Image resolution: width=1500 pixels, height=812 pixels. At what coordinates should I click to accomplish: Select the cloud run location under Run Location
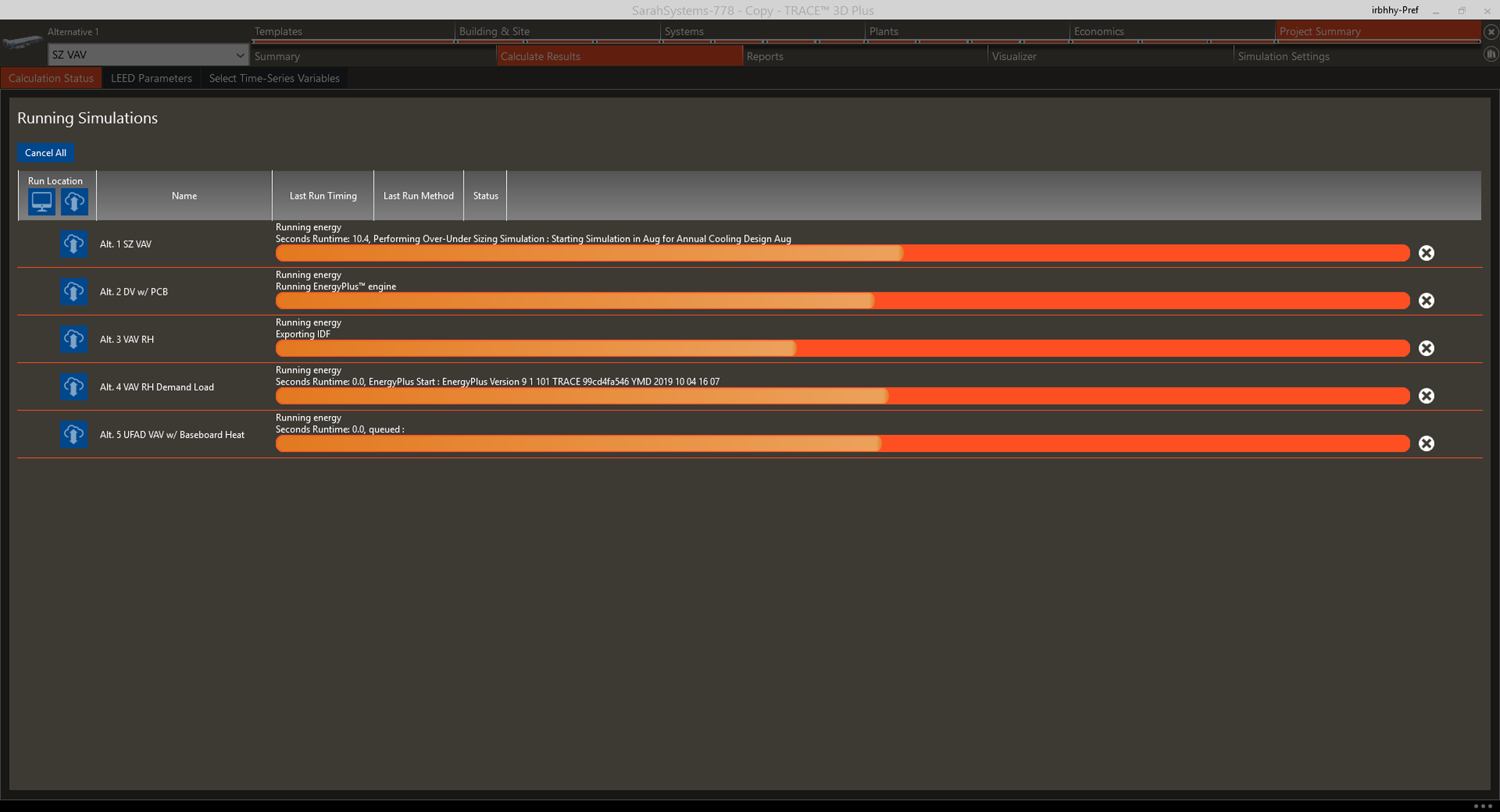point(74,202)
